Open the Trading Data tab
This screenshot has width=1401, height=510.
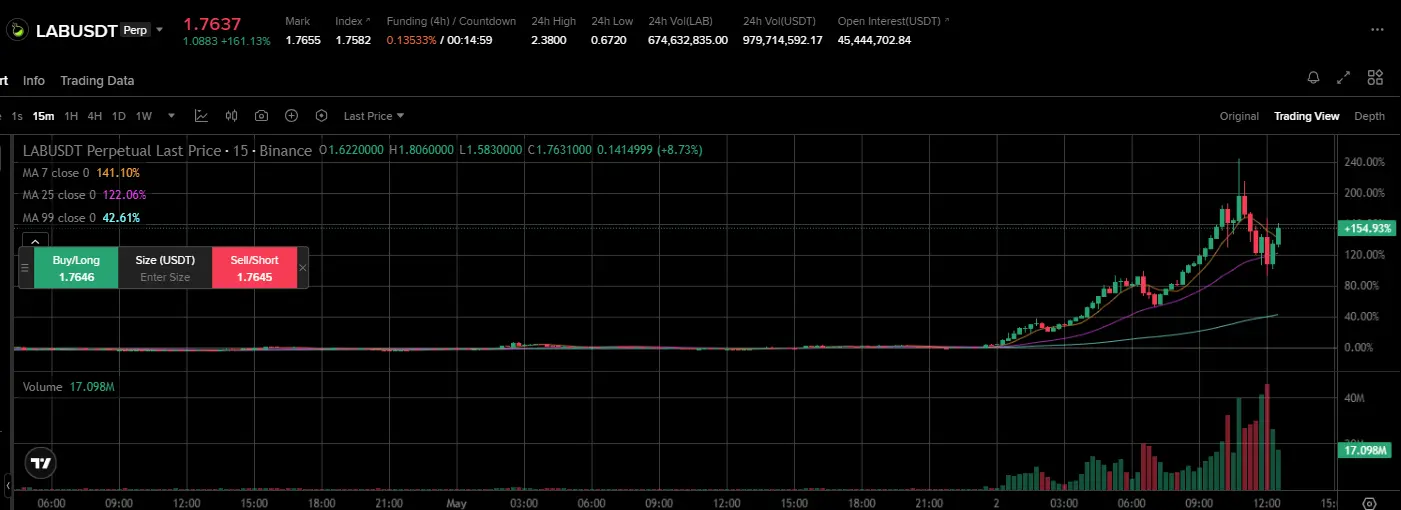pos(97,80)
